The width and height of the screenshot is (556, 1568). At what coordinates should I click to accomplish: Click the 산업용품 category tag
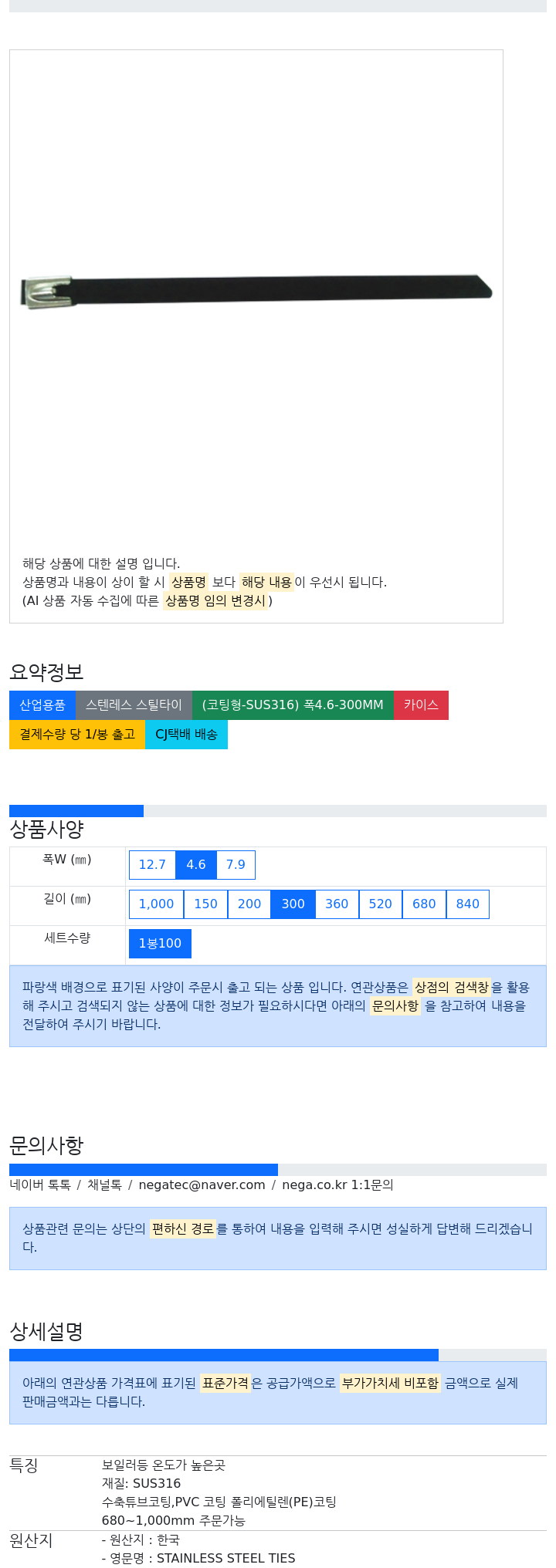[42, 705]
